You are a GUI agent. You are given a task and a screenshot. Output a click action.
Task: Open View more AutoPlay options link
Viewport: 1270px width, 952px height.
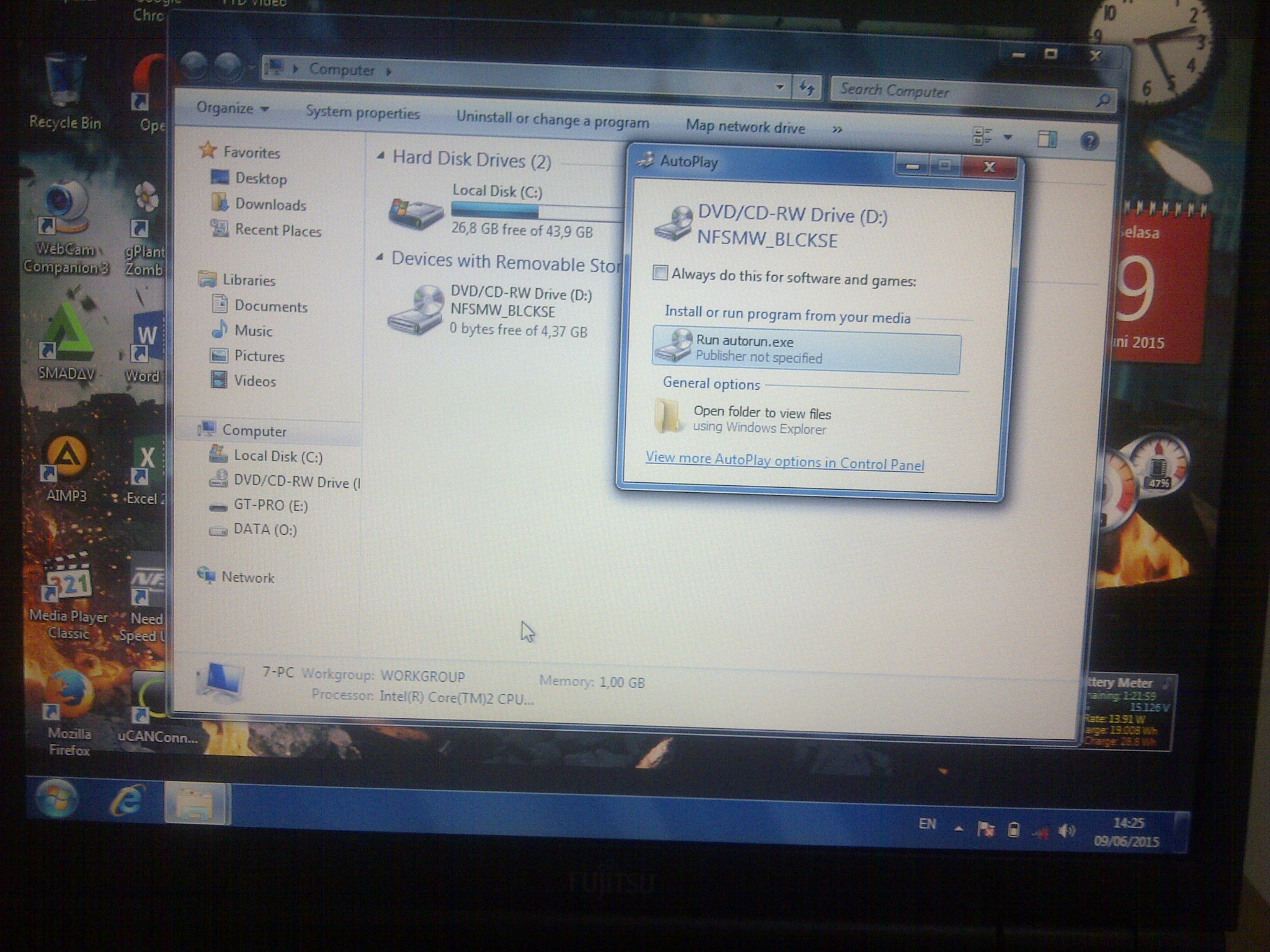(x=784, y=462)
